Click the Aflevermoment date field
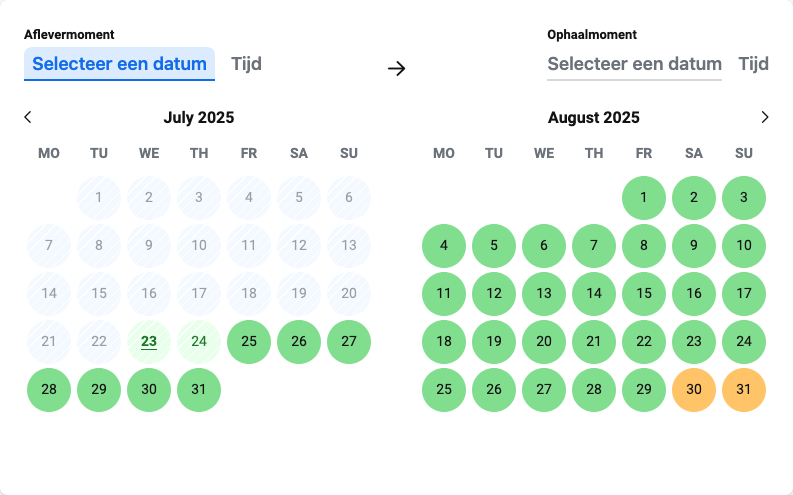Image resolution: width=793 pixels, height=495 pixels. point(119,64)
